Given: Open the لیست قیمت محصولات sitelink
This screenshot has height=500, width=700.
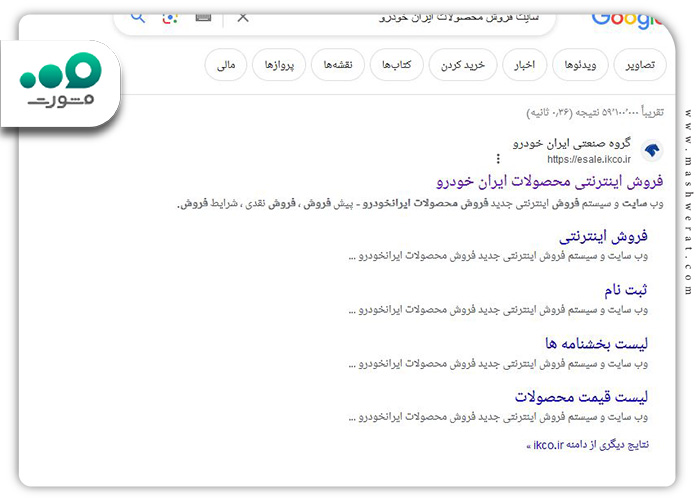Looking at the screenshot, I should pyautogui.click(x=581, y=396).
